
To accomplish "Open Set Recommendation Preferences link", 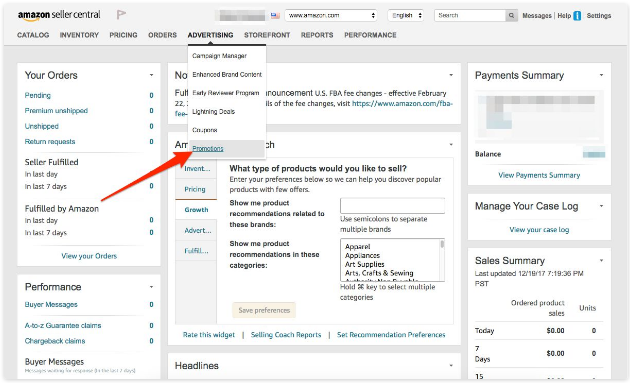I will [x=391, y=335].
